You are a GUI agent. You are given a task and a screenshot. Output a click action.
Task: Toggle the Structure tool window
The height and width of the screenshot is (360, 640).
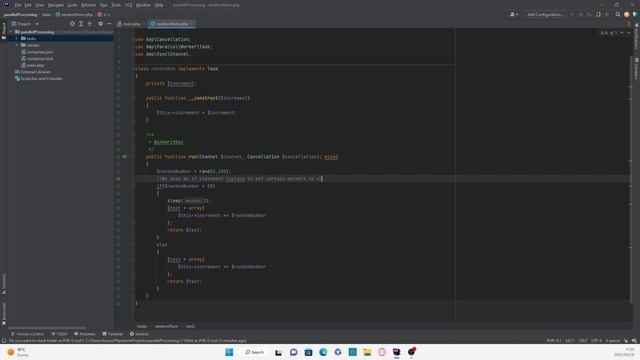4,284
